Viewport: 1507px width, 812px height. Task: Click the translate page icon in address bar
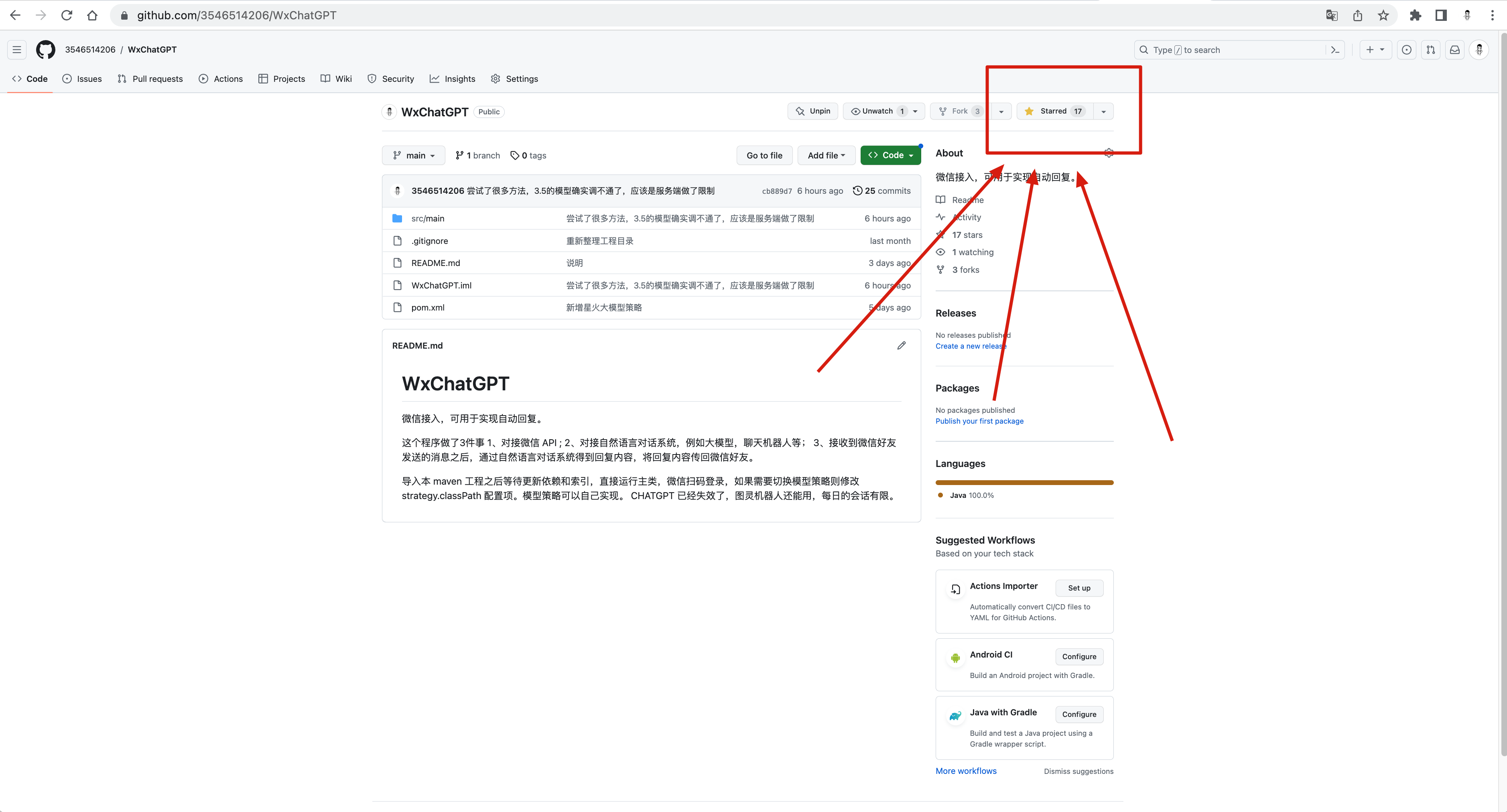coord(1332,15)
